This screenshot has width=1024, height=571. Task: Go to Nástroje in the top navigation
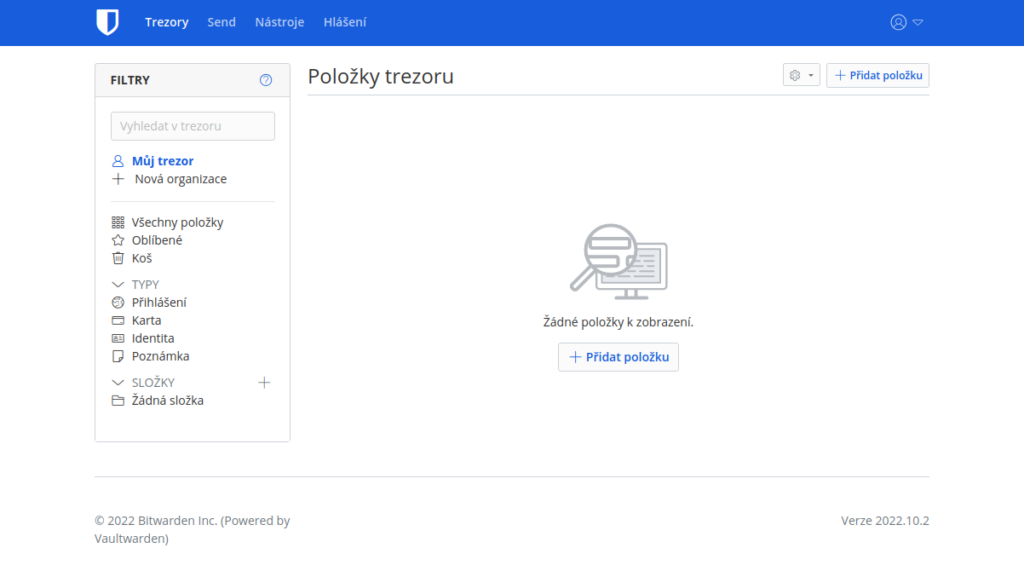tap(279, 22)
